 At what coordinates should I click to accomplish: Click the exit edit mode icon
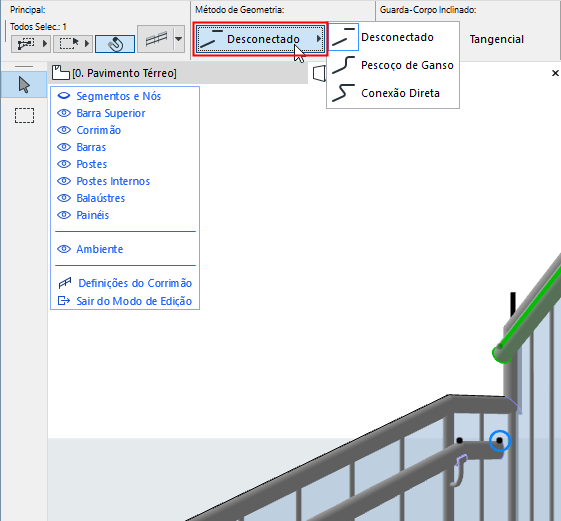tap(64, 301)
